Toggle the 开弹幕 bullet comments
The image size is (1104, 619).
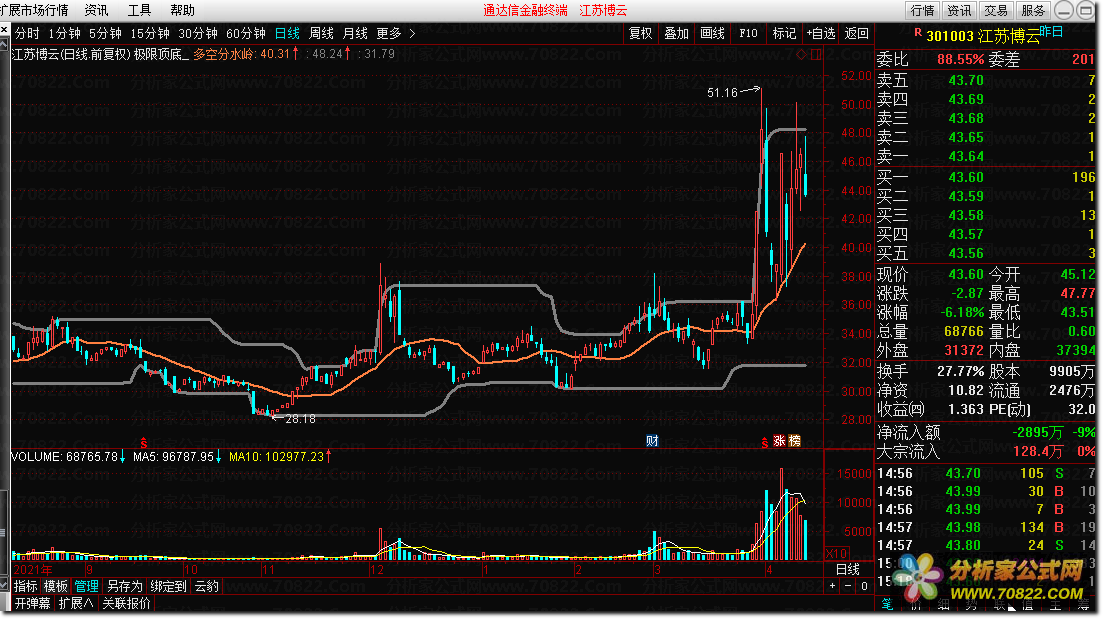click(33, 604)
